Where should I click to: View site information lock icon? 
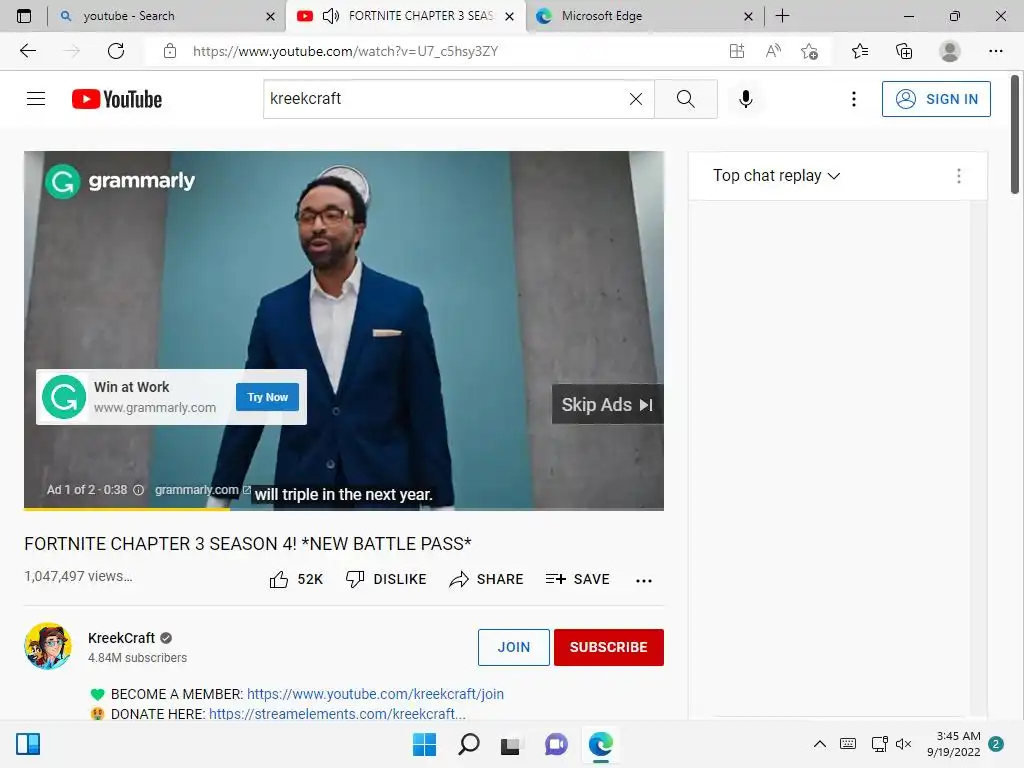click(170, 51)
